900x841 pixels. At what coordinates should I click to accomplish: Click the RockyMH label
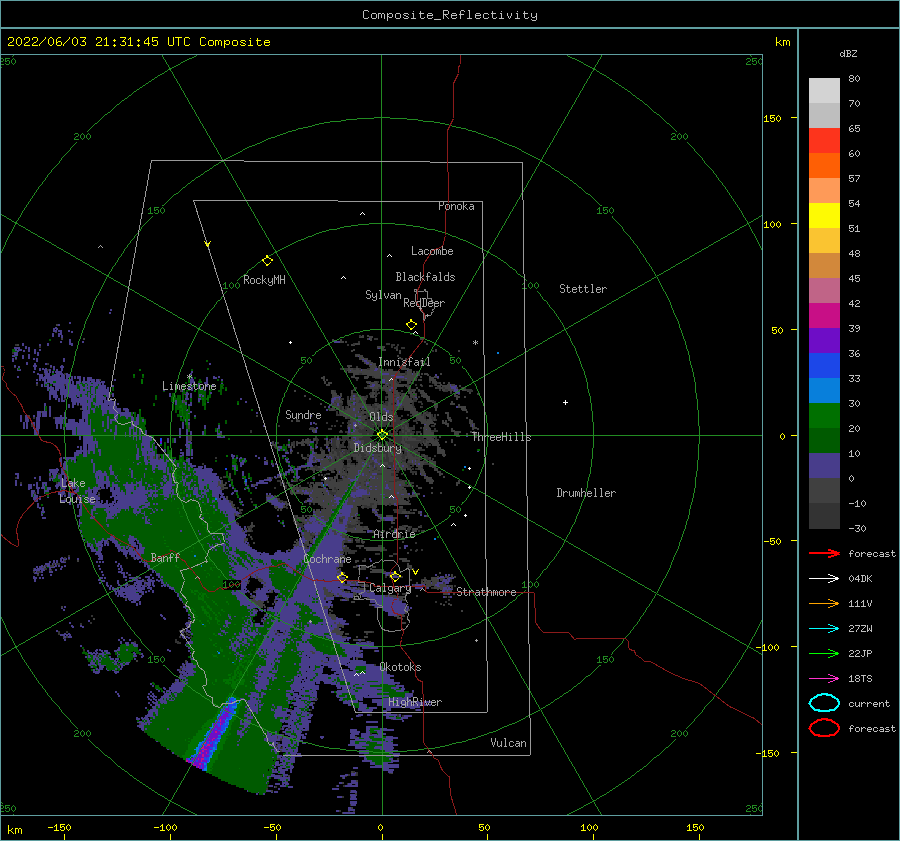[x=264, y=280]
